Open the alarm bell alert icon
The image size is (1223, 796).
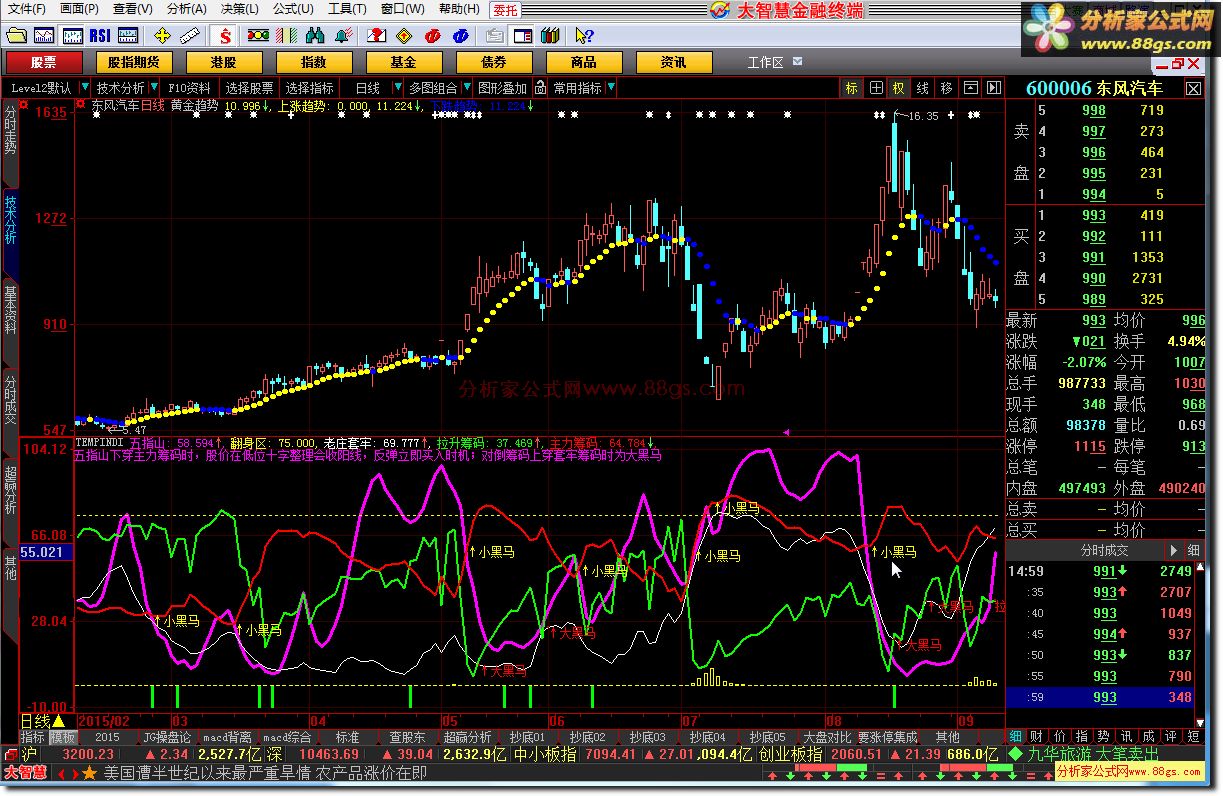[345, 36]
